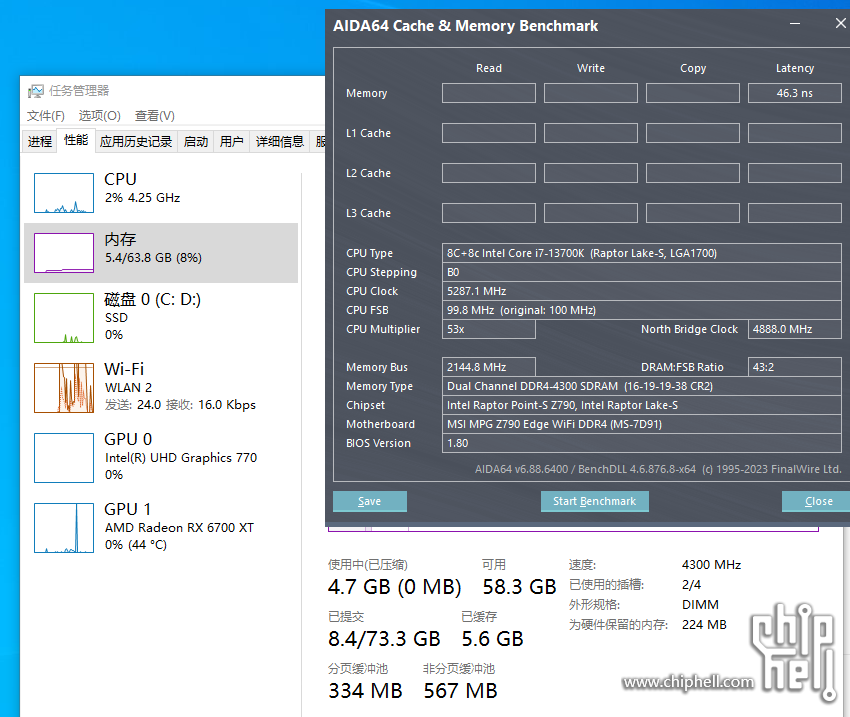Viewport: 850px width, 717px height.
Task: Select the 内存 memory graph thumbnail
Action: point(64,253)
